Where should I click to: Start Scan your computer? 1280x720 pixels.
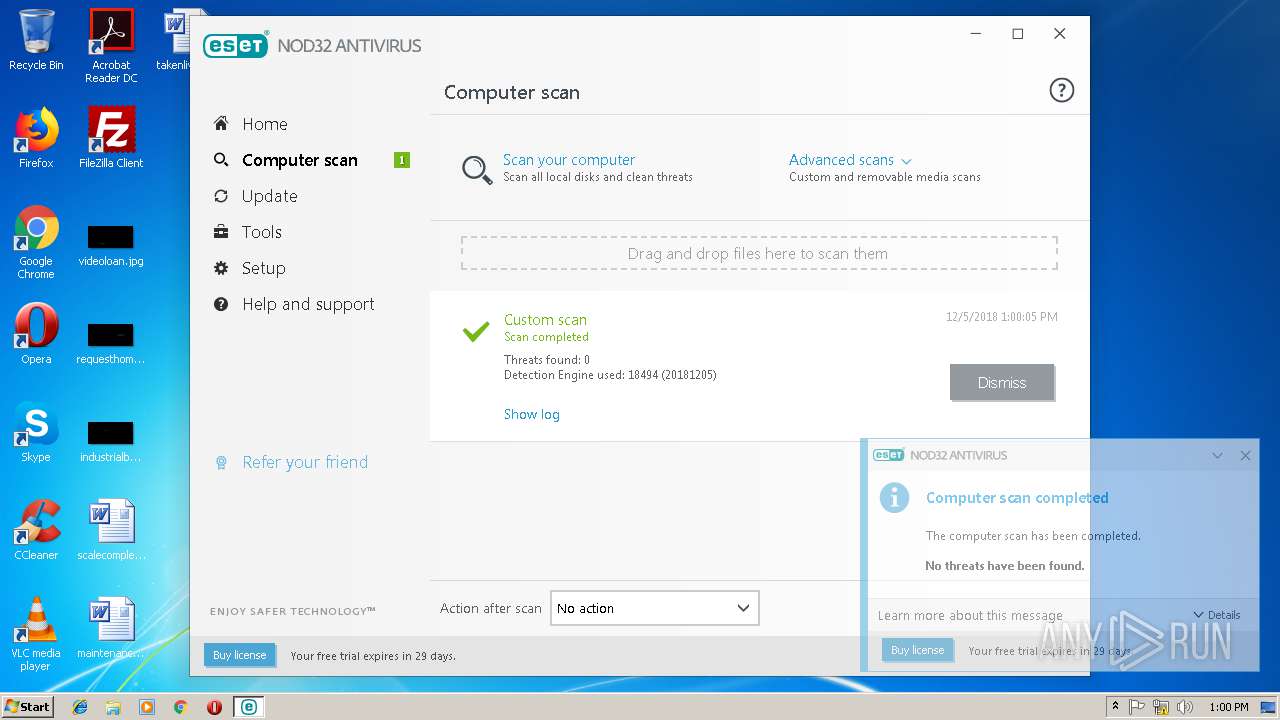pos(569,160)
